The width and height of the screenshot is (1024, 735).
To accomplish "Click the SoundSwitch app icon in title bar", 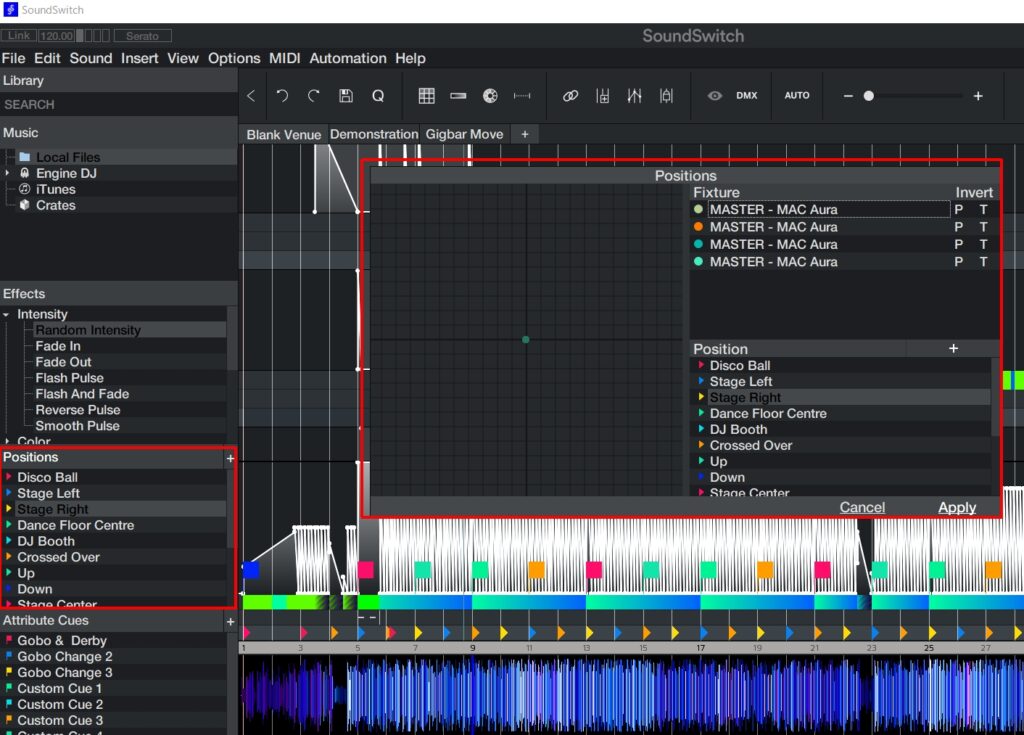I will (x=10, y=10).
